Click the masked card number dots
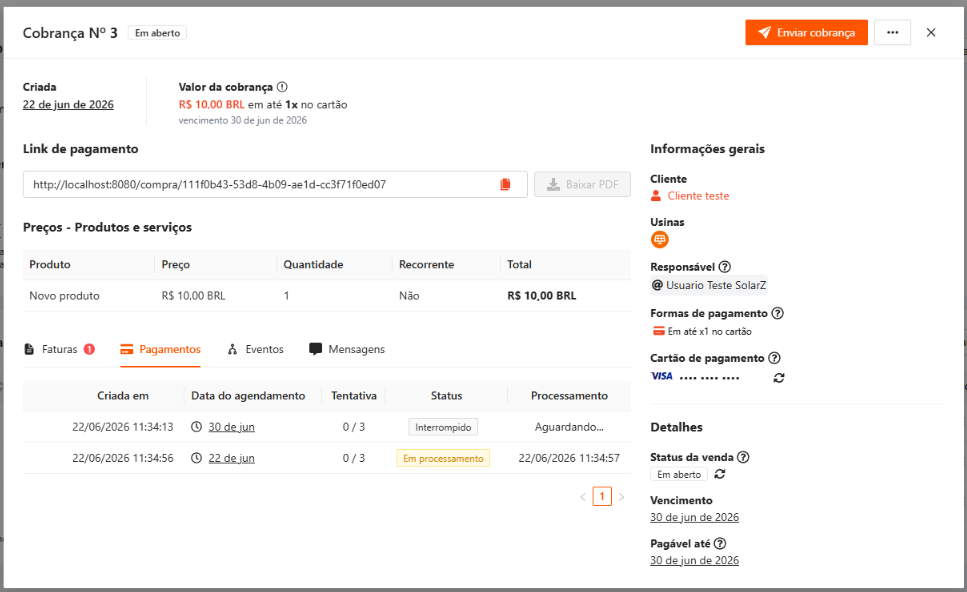Viewport: 967px width, 592px height. [x=709, y=377]
